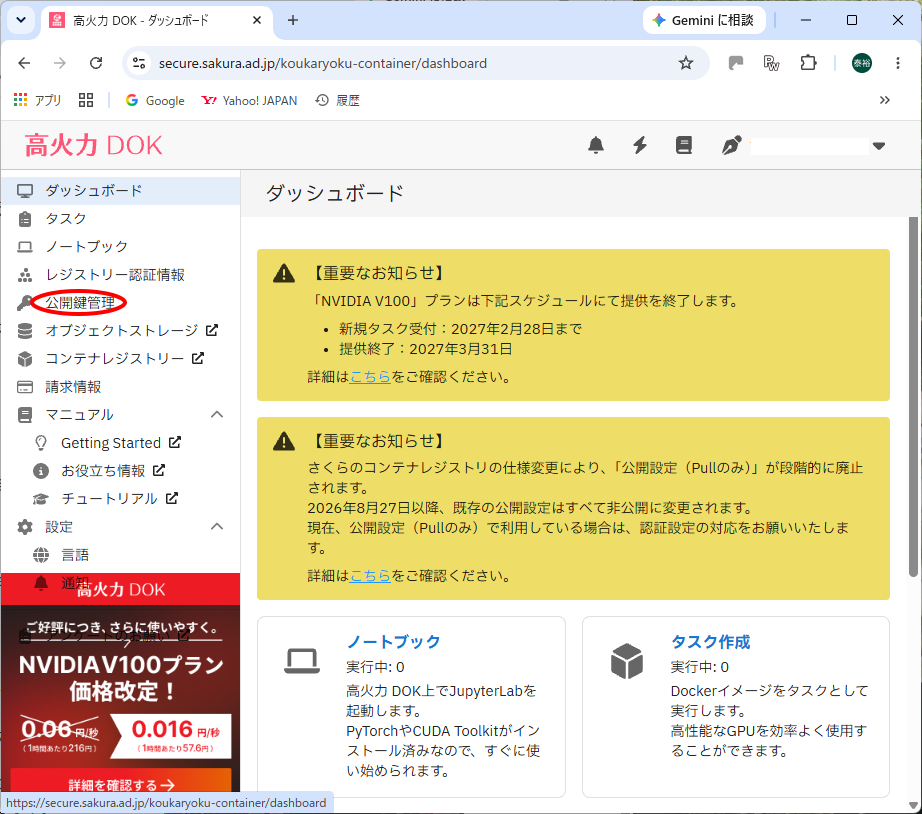The height and width of the screenshot is (814, 922).
Task: Click the lightning bolt header icon
Action: point(640,145)
